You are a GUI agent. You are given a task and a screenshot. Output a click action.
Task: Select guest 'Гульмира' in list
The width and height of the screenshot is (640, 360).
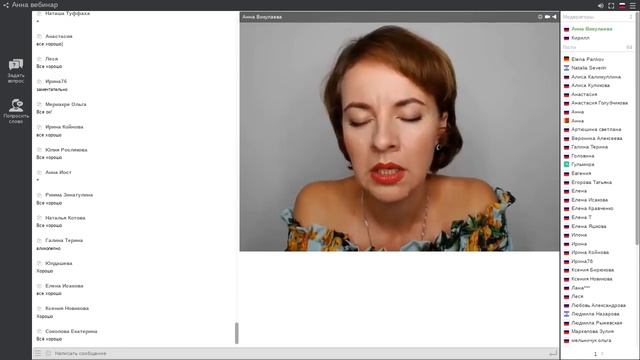tap(582, 164)
